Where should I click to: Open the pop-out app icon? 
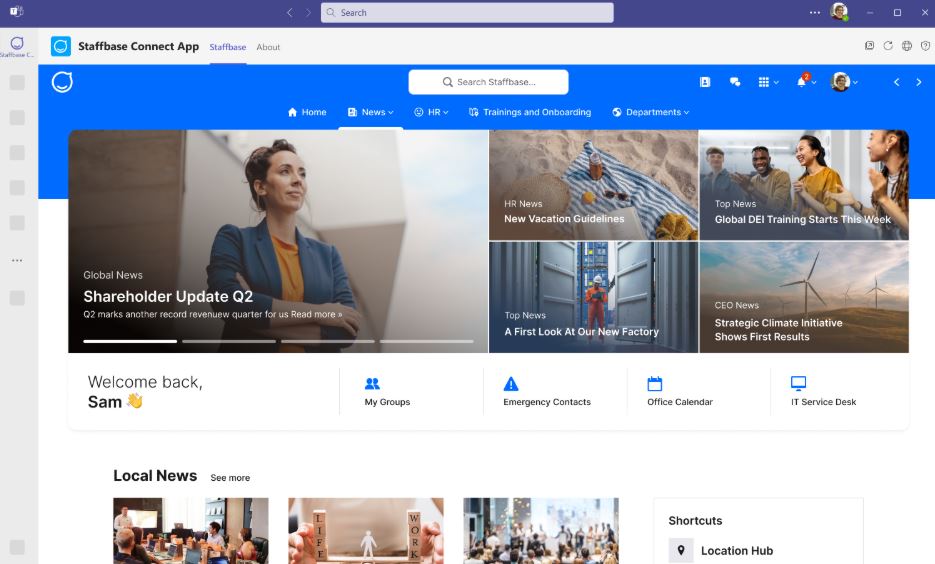pyautogui.click(x=870, y=46)
